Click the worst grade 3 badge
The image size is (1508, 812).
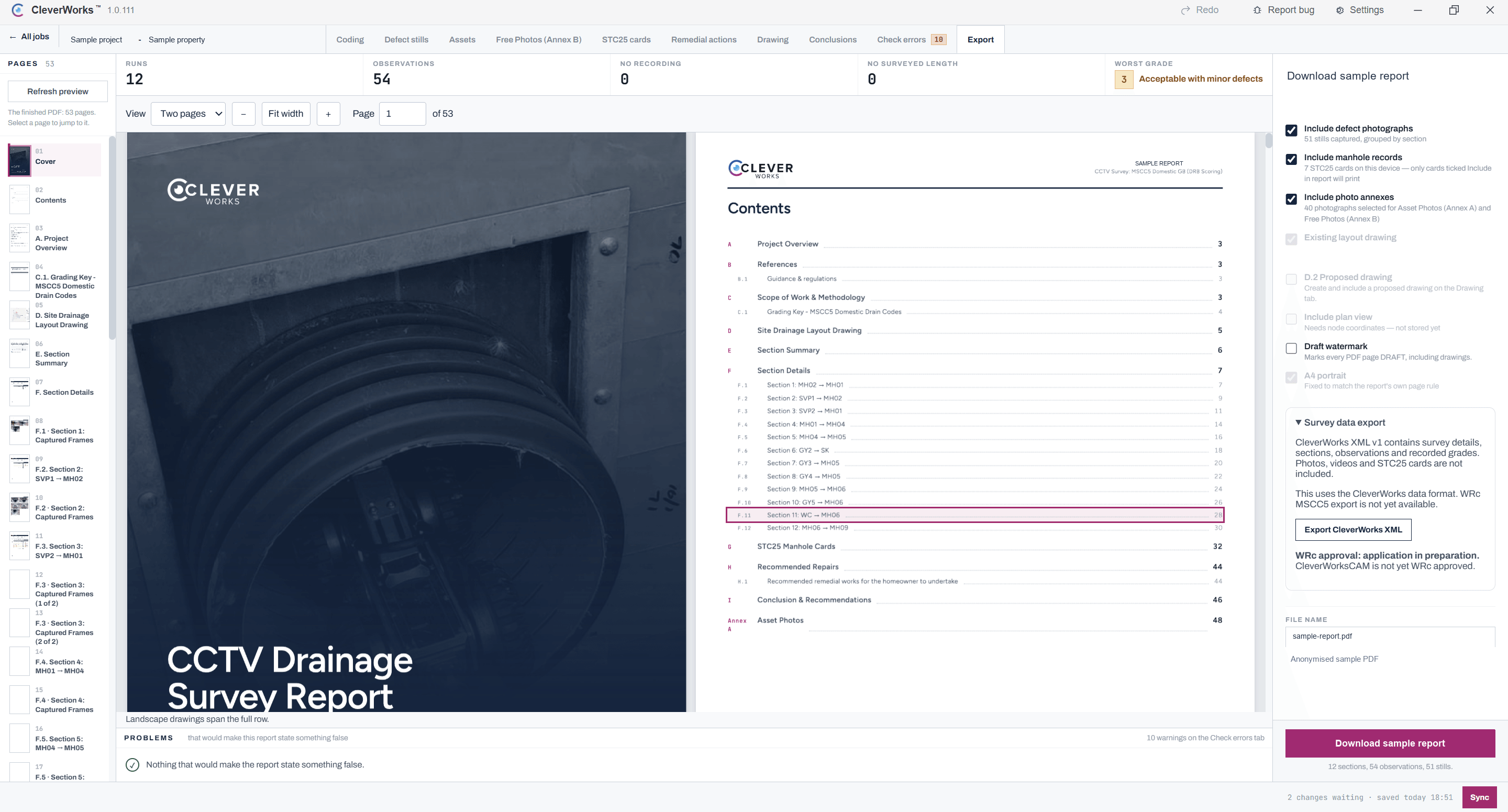[x=1123, y=79]
